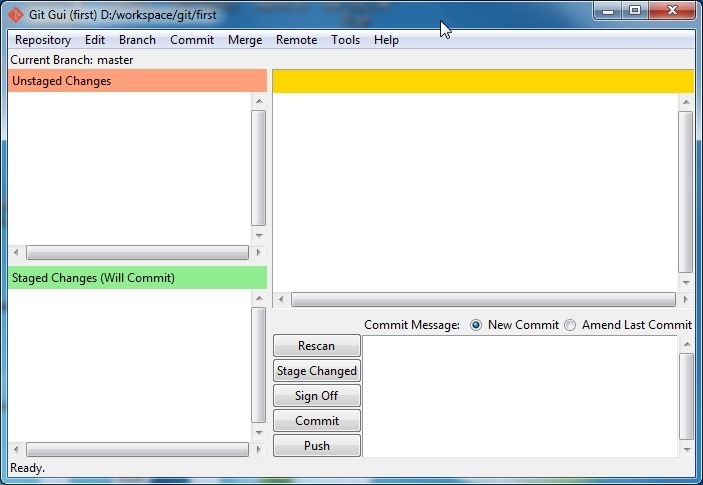703x485 pixels.
Task: Click right arrow of Staged Changes horizontal scrollbar
Action: click(258, 449)
